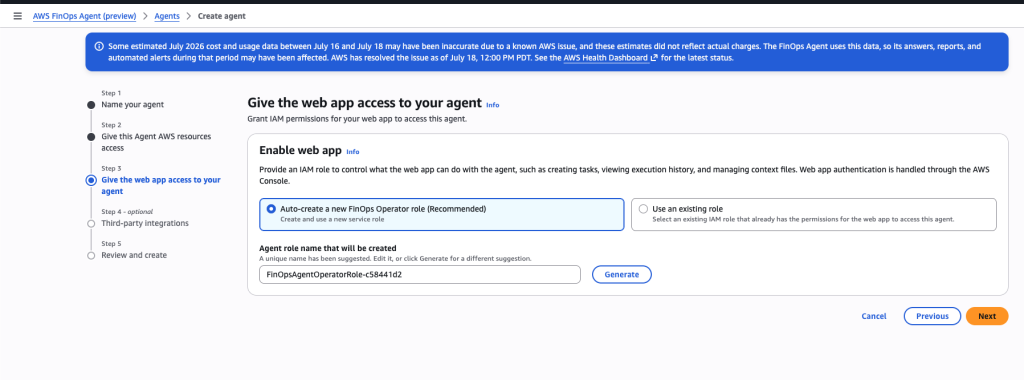Click the orange Next button

pyautogui.click(x=987, y=316)
